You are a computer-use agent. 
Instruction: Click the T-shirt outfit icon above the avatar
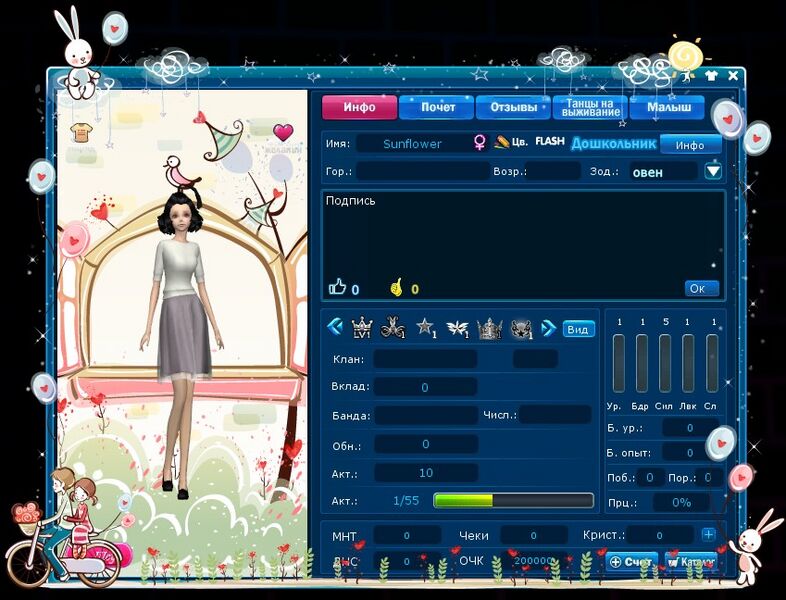80,131
